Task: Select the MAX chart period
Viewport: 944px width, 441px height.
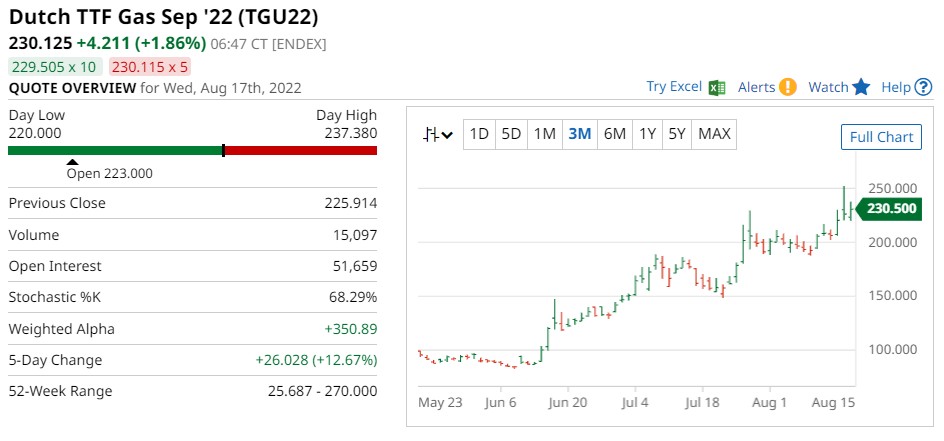Action: pyautogui.click(x=714, y=134)
